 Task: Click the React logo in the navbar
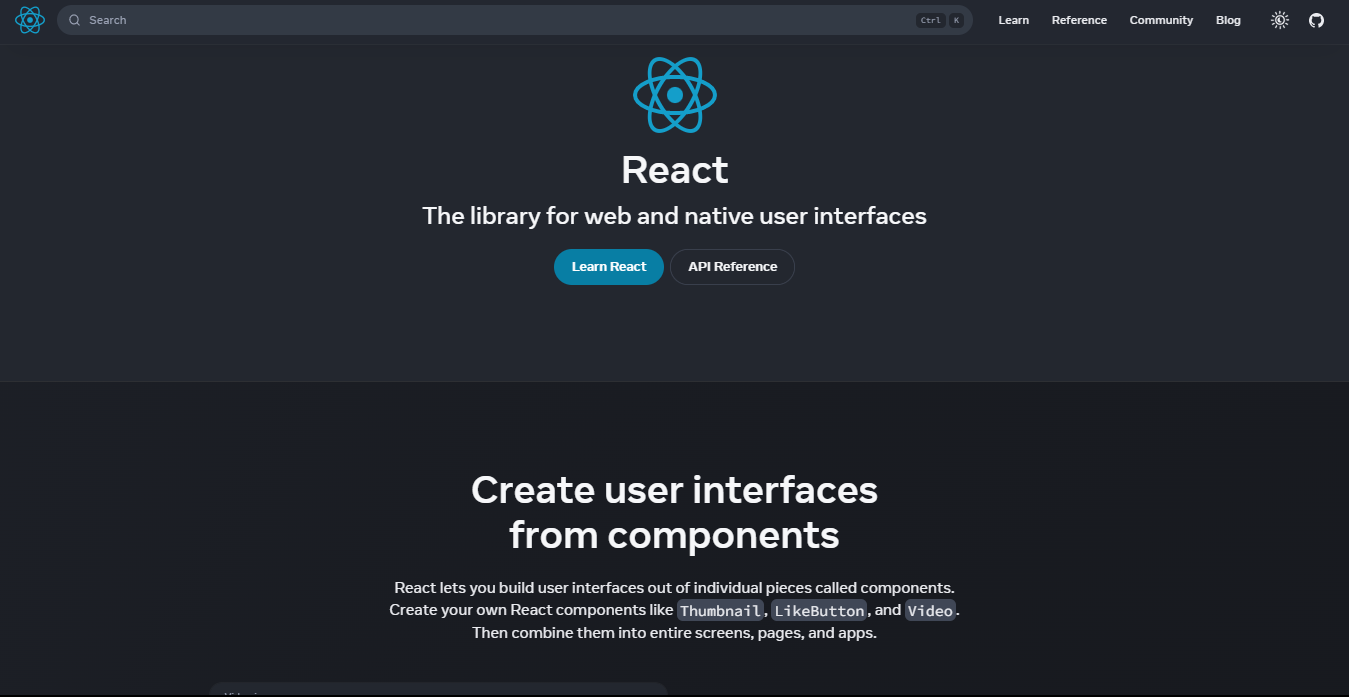point(30,20)
